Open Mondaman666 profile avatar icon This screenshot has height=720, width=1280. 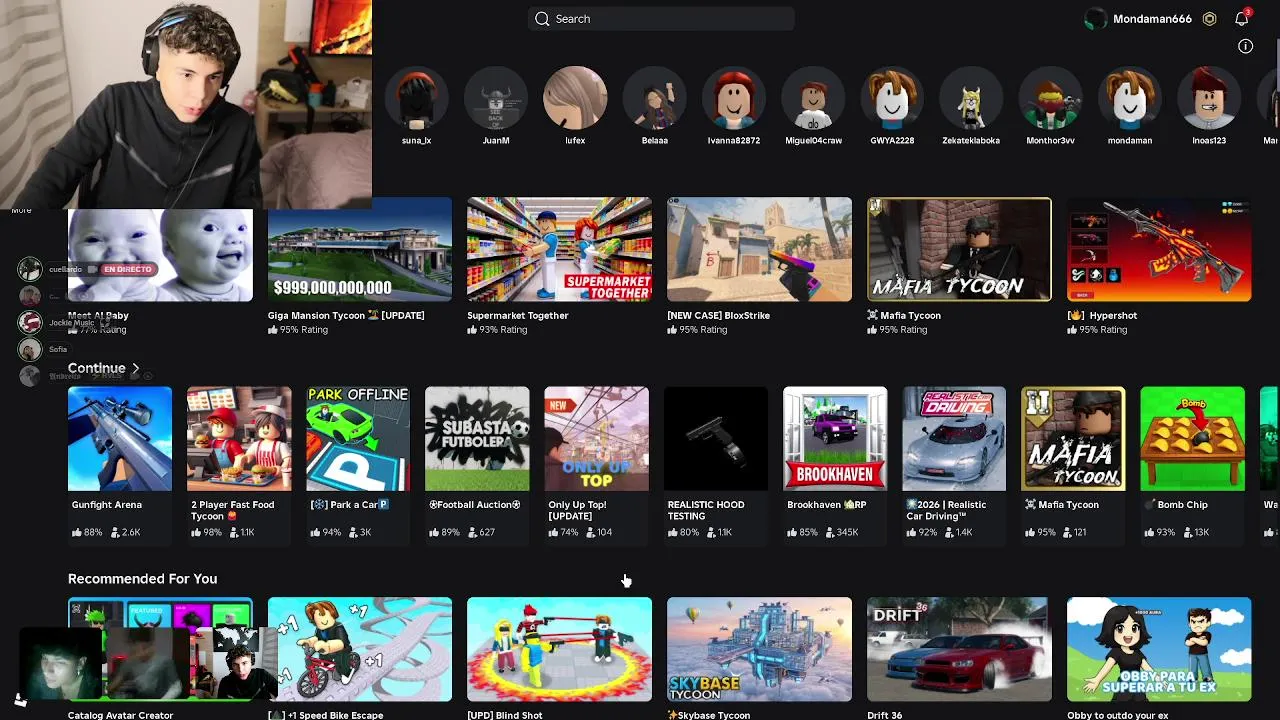point(1096,19)
